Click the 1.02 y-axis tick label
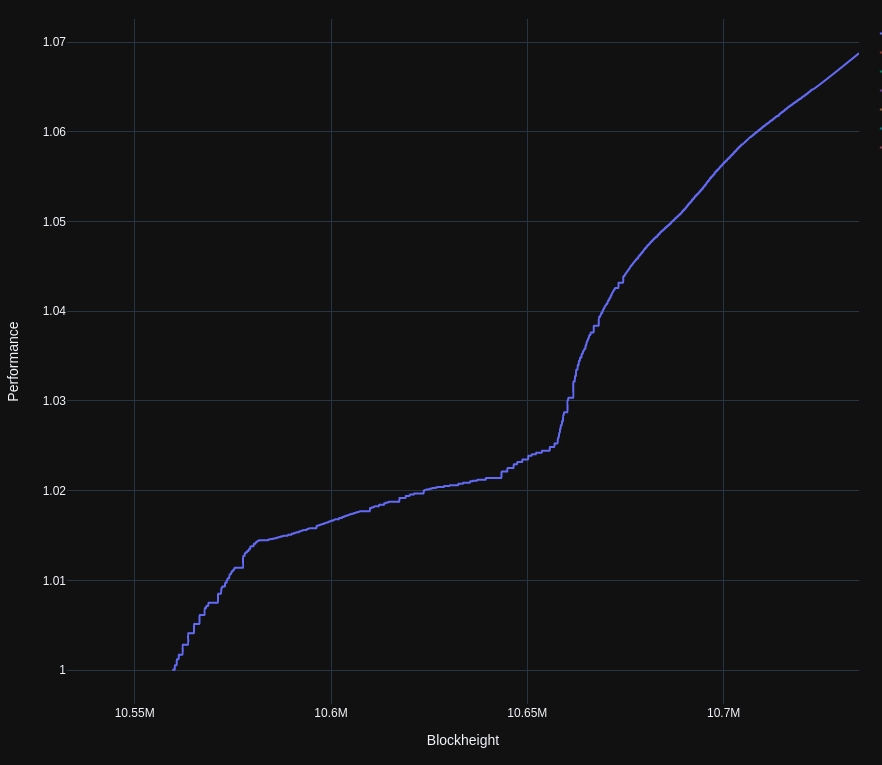 click(54, 491)
